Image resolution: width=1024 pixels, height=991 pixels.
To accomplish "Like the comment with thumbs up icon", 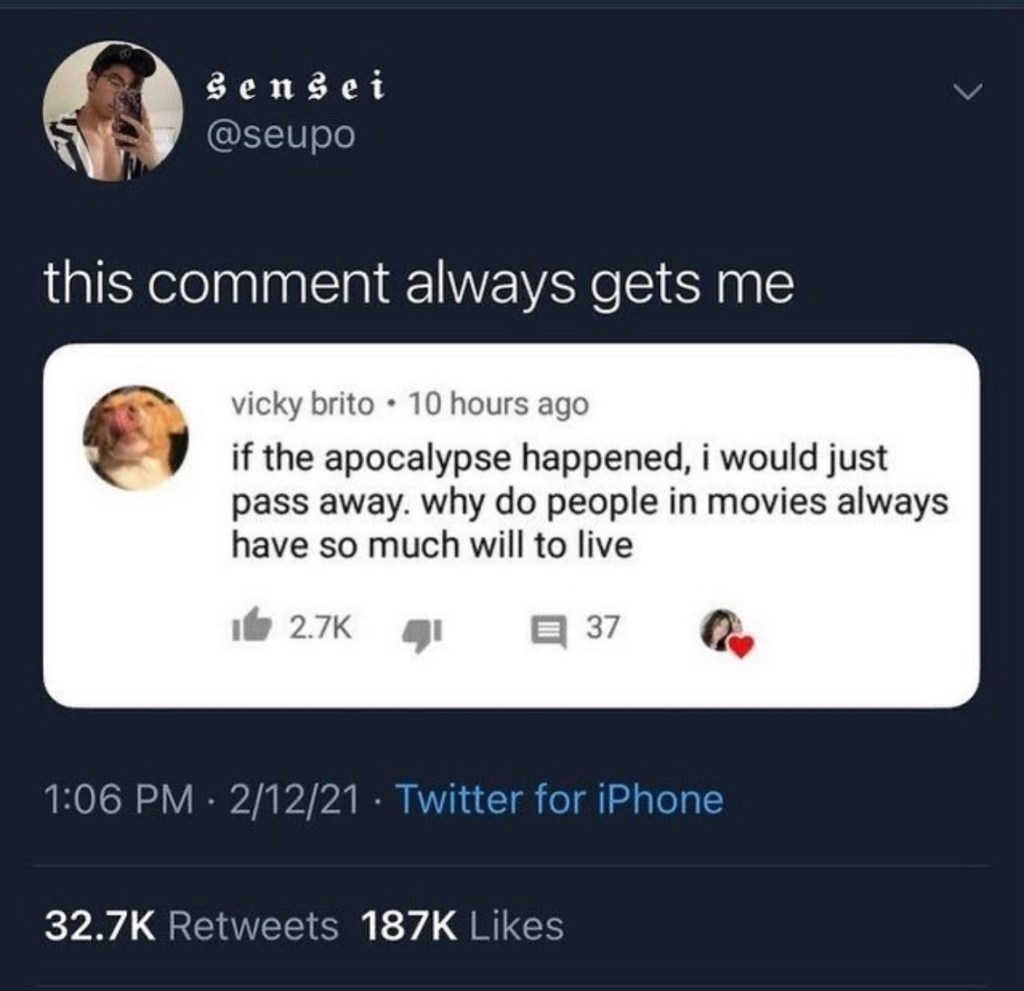I will click(252, 626).
